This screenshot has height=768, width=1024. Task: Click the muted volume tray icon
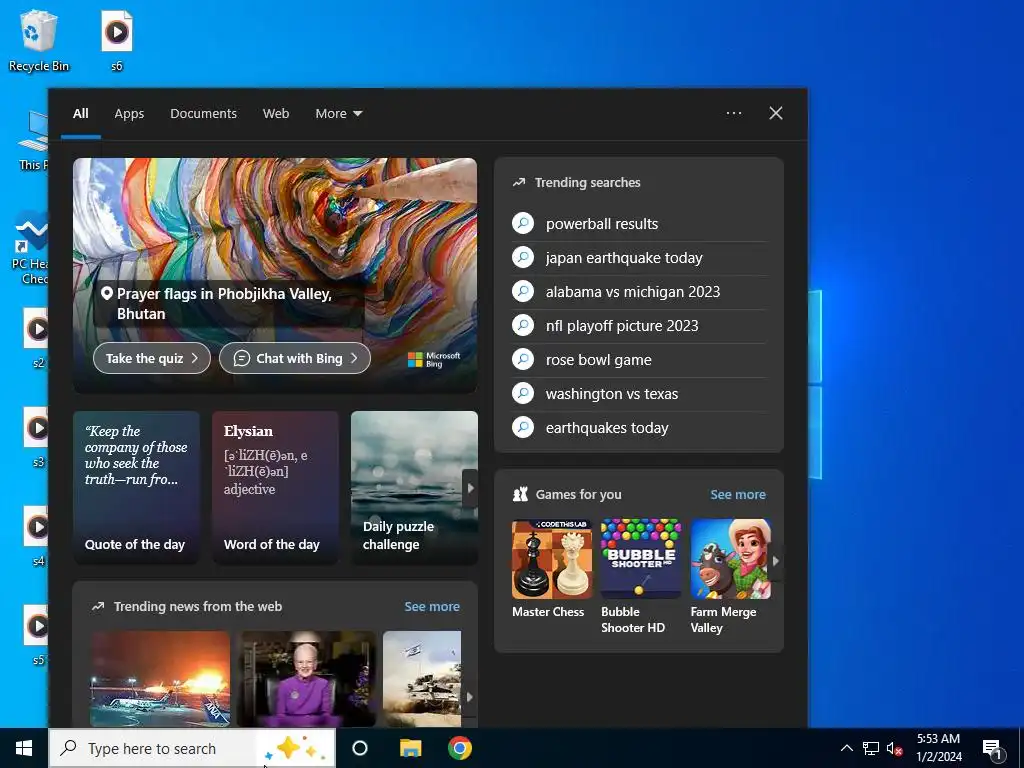[894, 748]
